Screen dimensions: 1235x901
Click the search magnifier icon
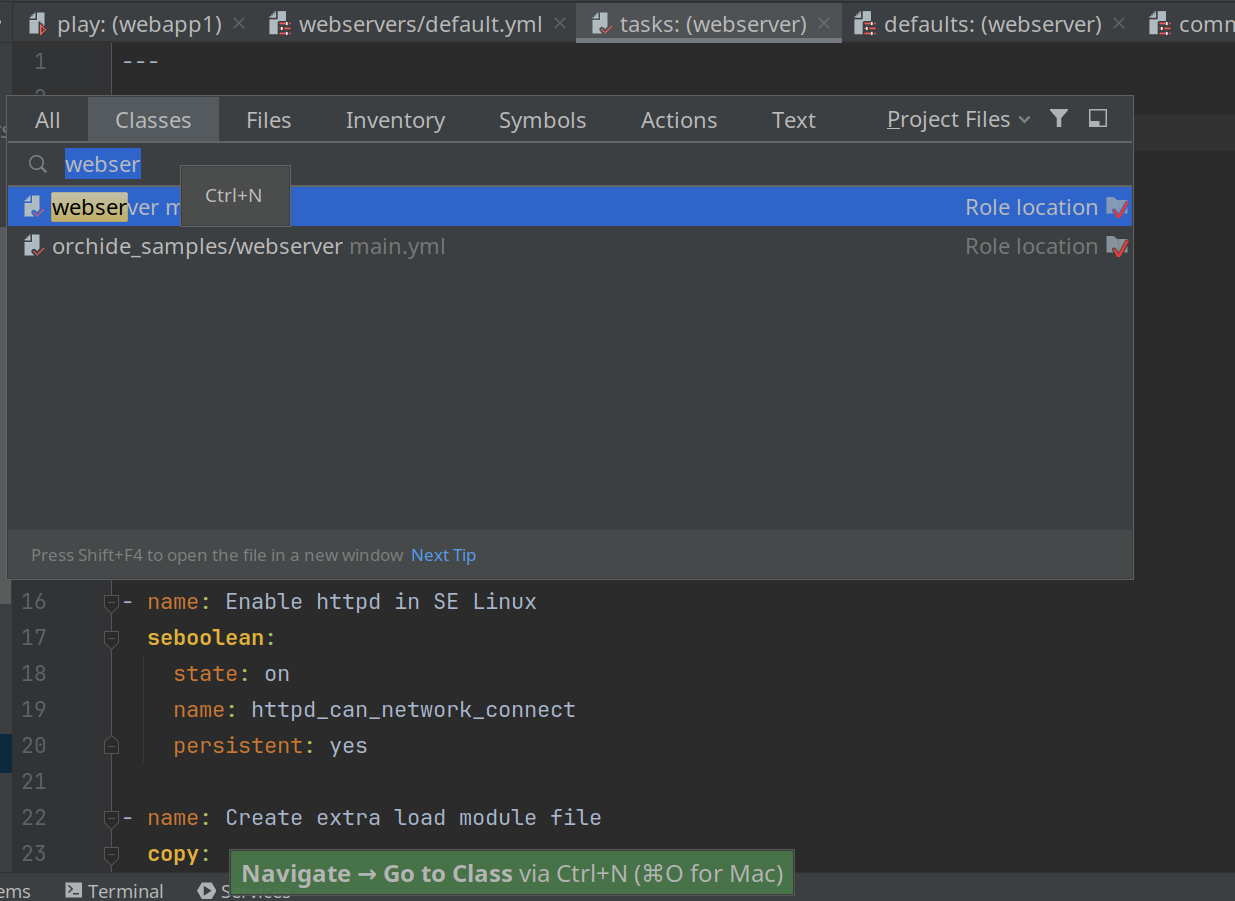(38, 164)
